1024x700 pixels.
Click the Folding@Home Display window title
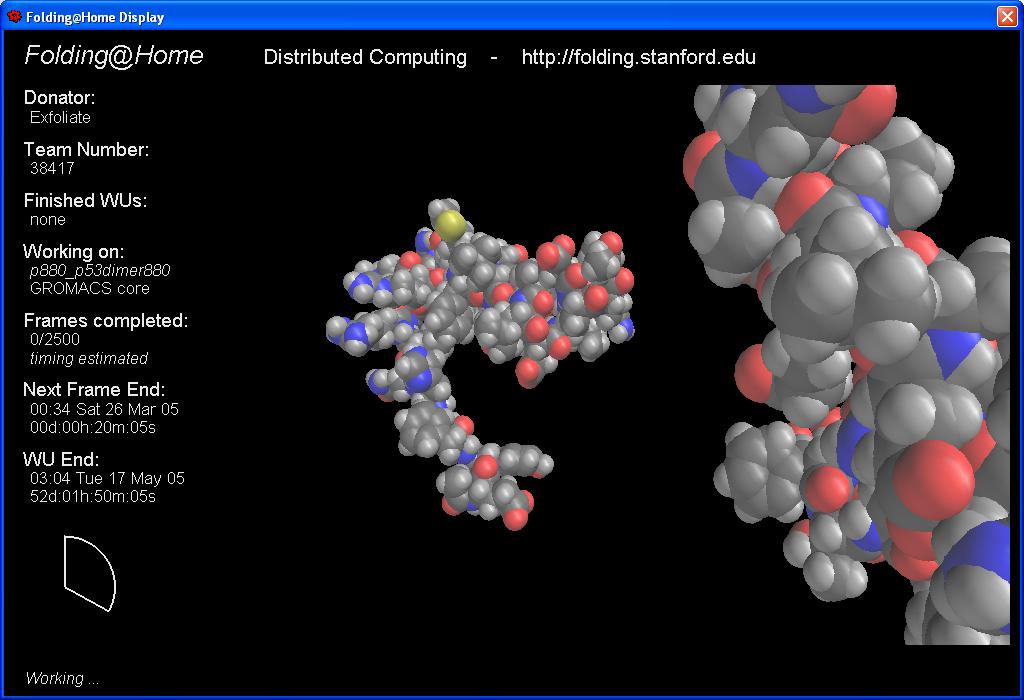tap(95, 17)
